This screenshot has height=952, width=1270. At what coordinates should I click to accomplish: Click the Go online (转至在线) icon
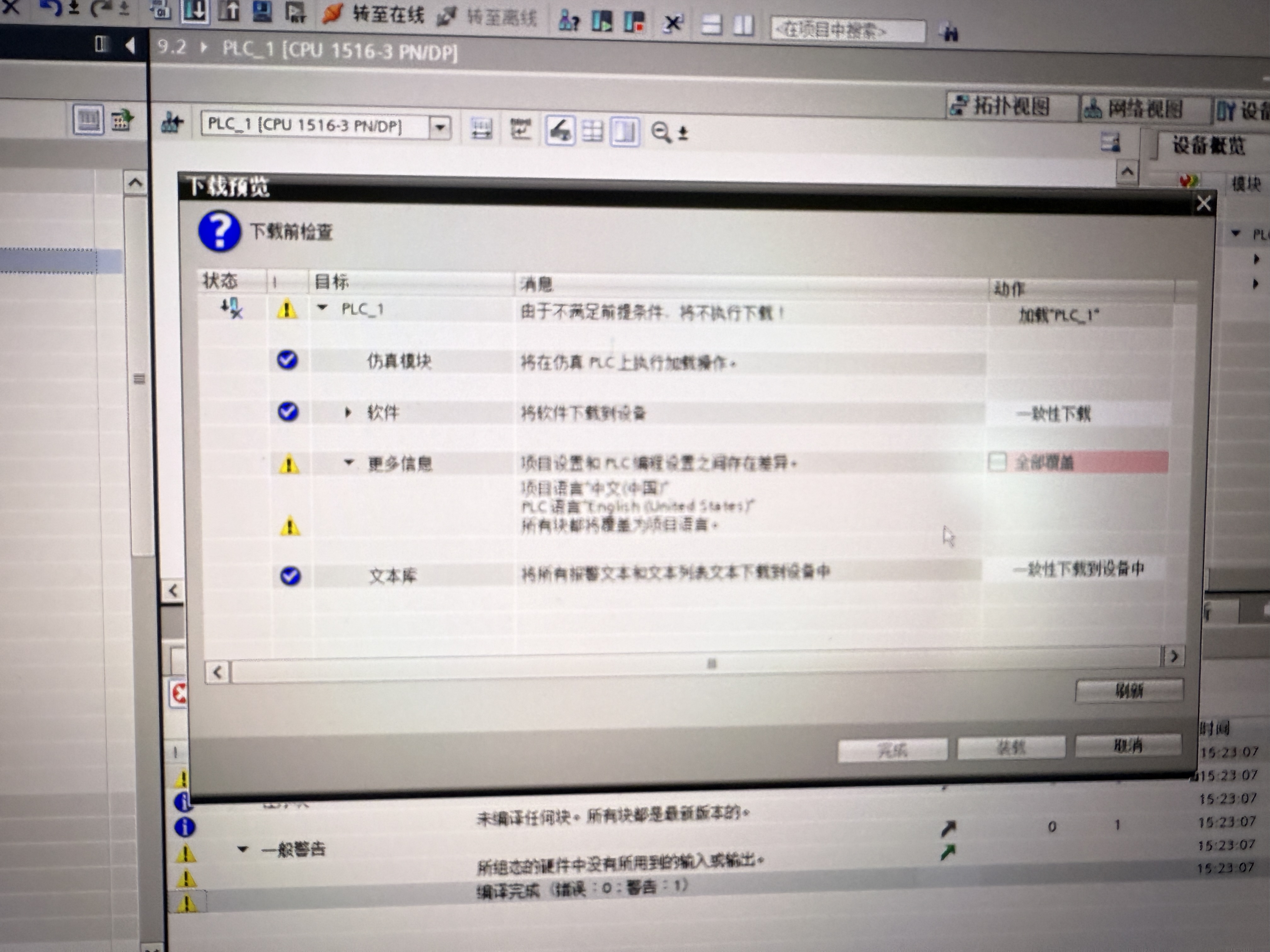(x=332, y=14)
